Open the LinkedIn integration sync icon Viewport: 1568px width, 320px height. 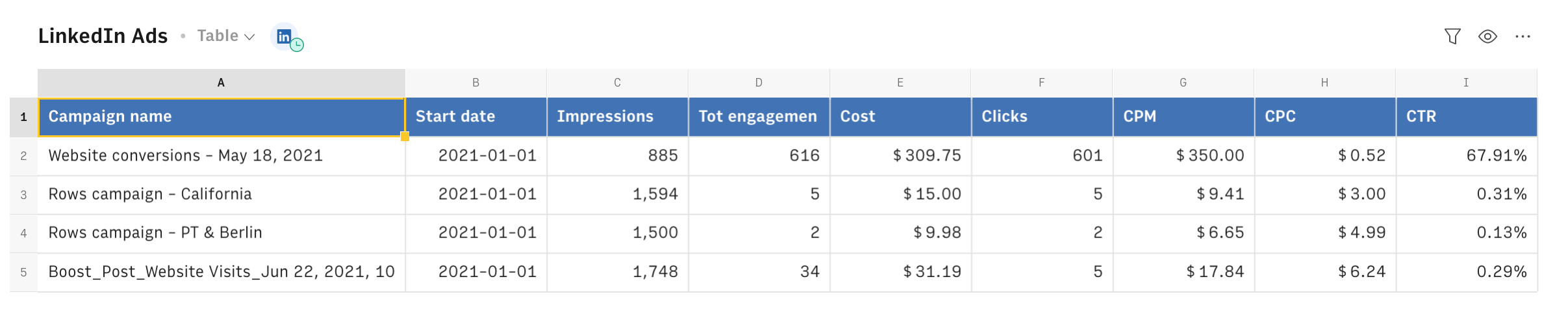286,36
